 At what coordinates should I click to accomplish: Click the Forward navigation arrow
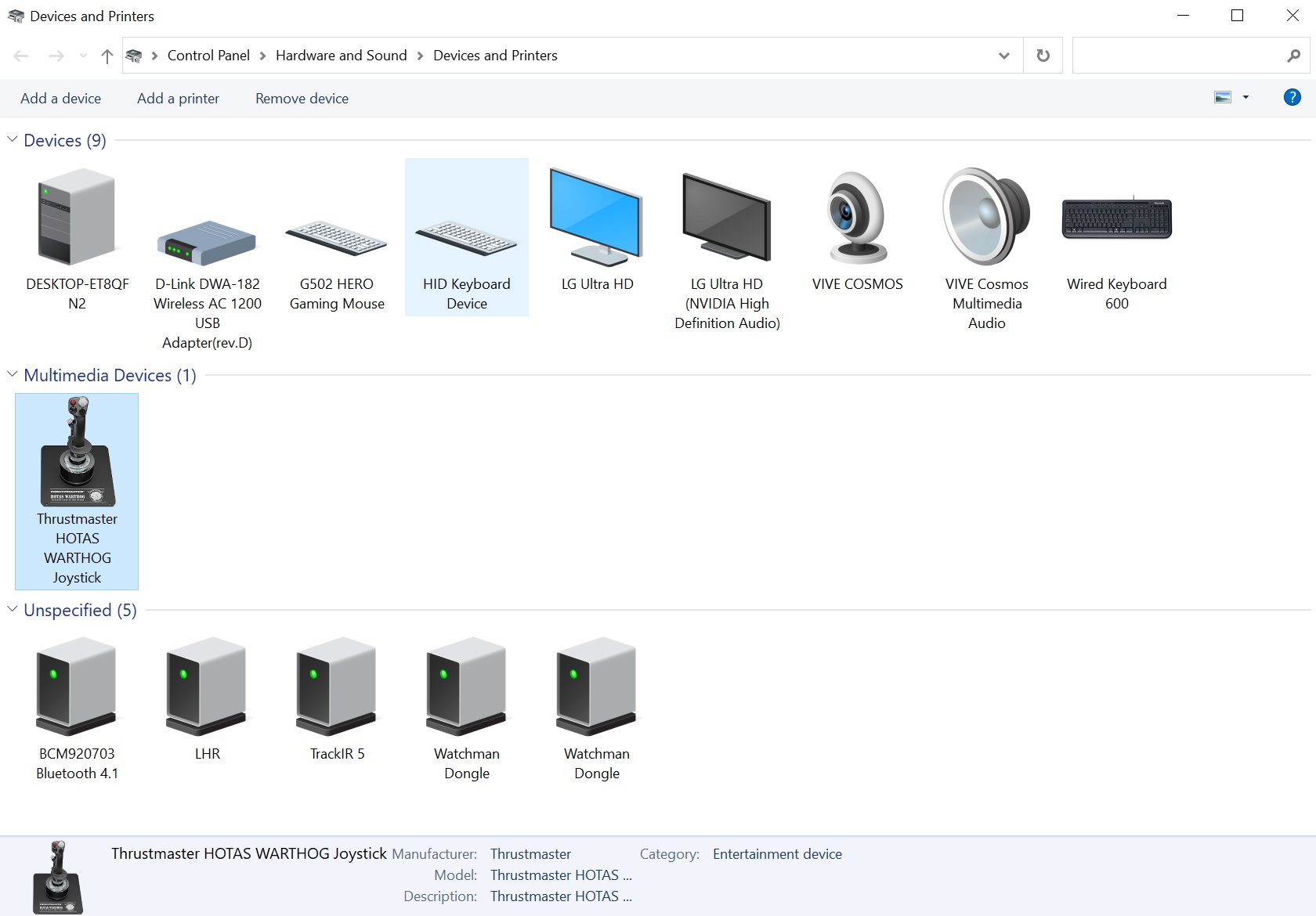[56, 56]
